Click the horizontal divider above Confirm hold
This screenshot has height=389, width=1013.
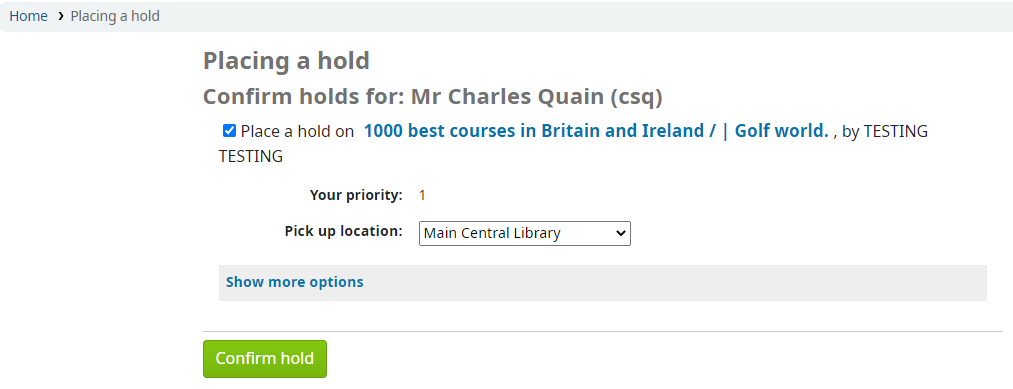(603, 331)
